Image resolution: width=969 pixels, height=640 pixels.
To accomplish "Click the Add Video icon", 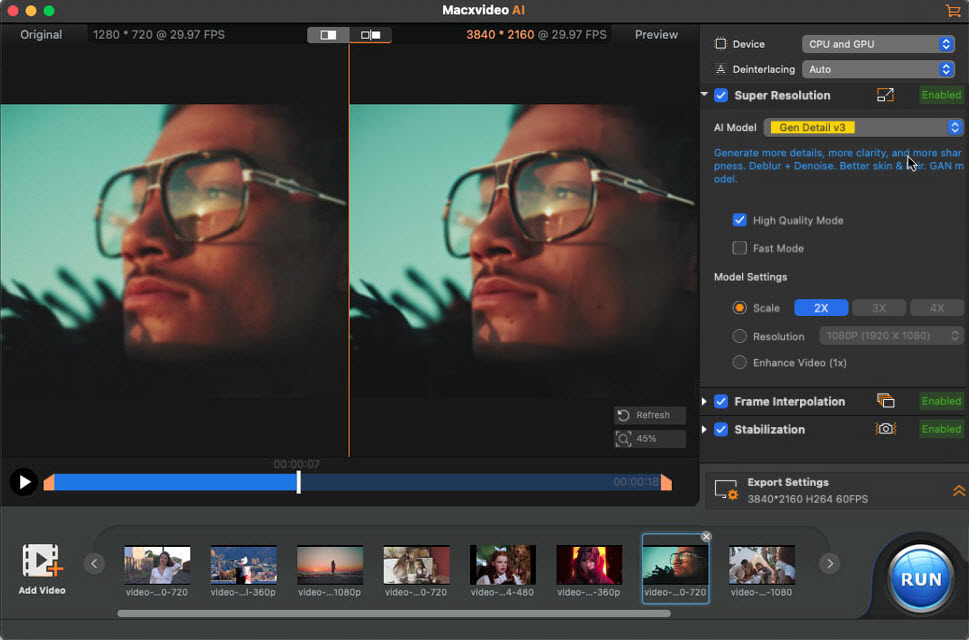I will (42, 561).
